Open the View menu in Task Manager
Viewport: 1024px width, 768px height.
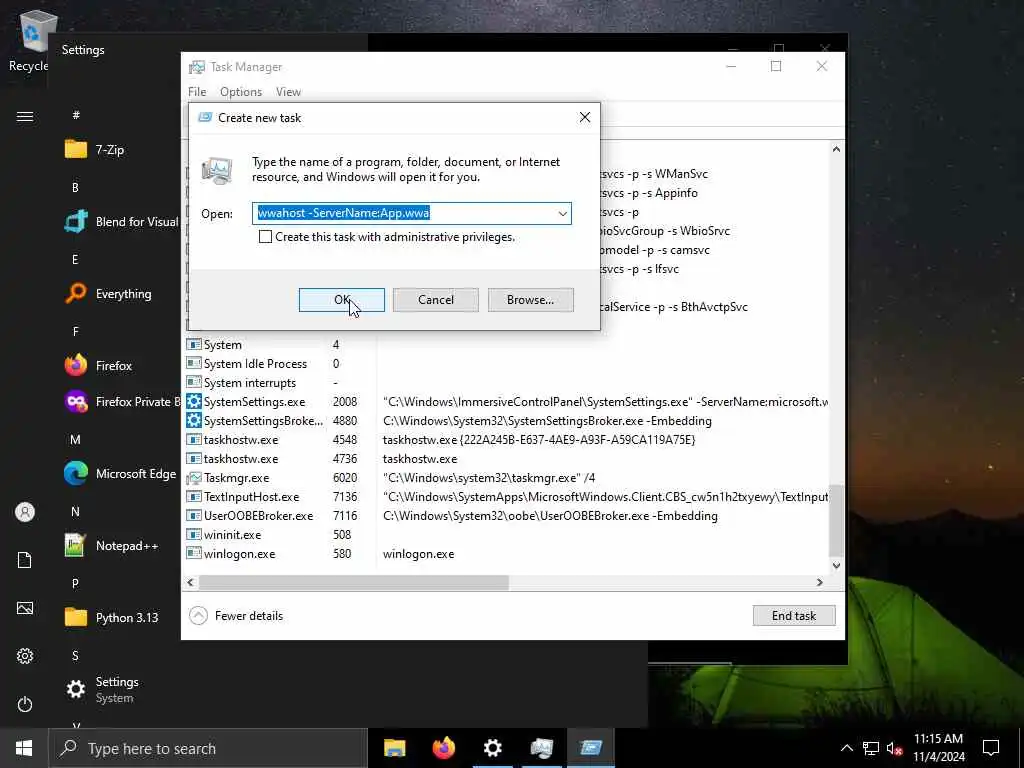pos(288,92)
